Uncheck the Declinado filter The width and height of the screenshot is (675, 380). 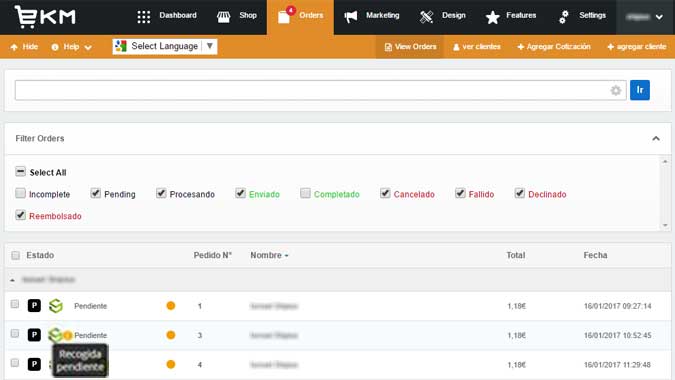pos(520,193)
